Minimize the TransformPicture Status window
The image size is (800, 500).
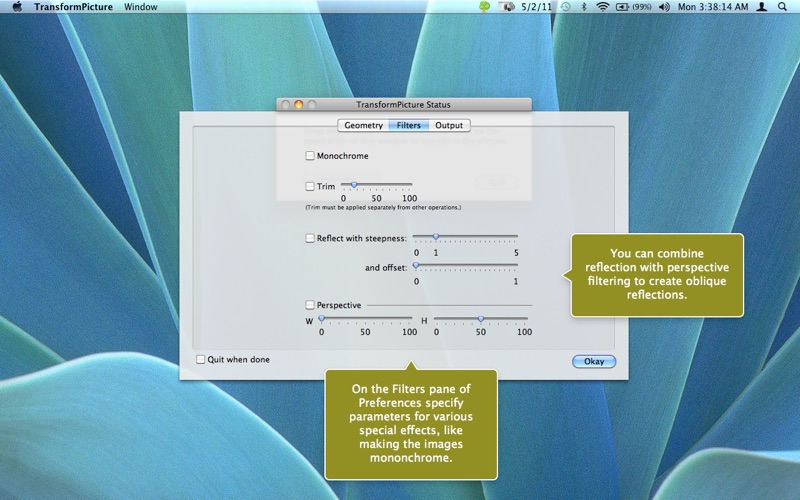point(298,105)
